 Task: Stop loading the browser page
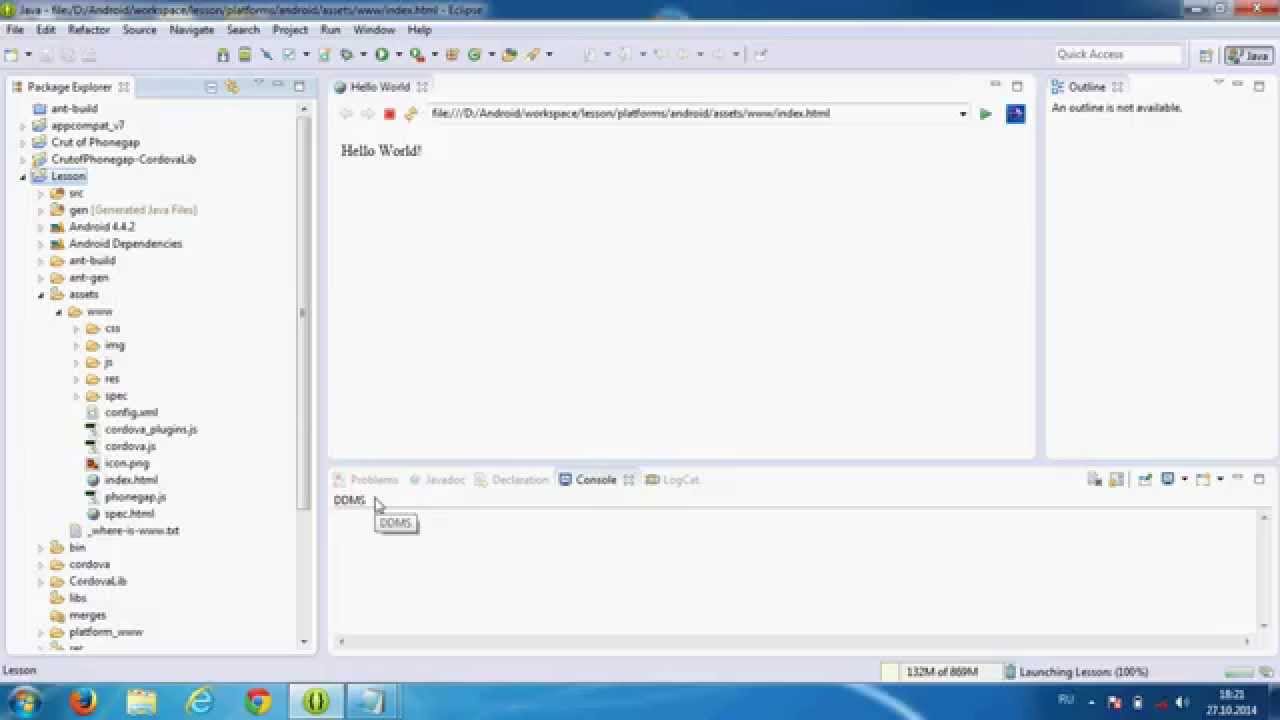click(x=390, y=114)
